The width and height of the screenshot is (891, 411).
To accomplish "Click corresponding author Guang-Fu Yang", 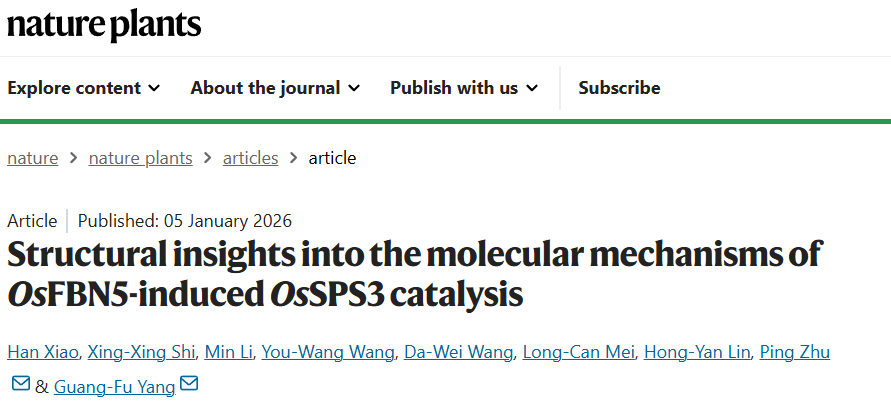I will 114,385.
